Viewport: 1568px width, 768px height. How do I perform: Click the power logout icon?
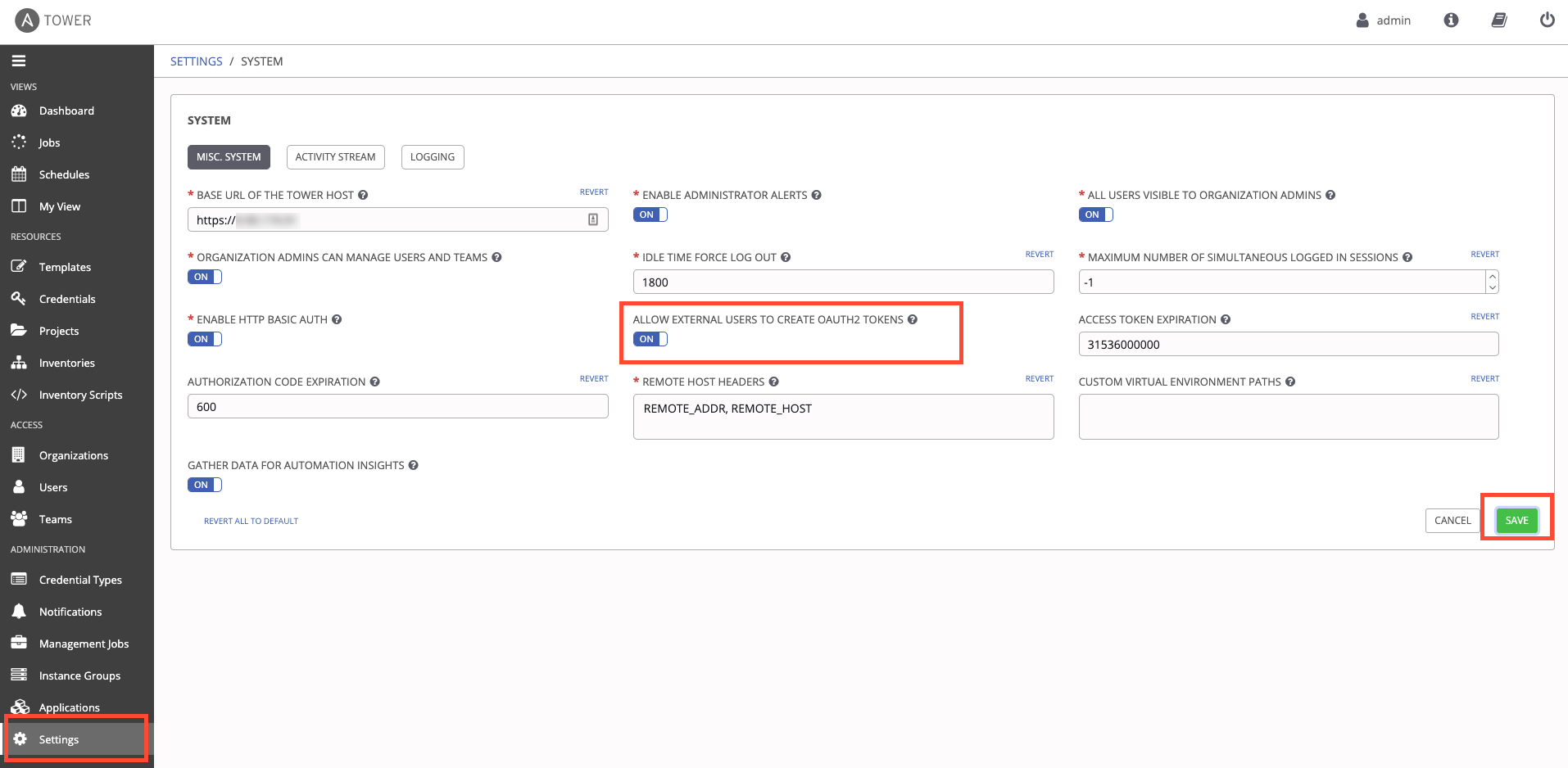coord(1547,20)
